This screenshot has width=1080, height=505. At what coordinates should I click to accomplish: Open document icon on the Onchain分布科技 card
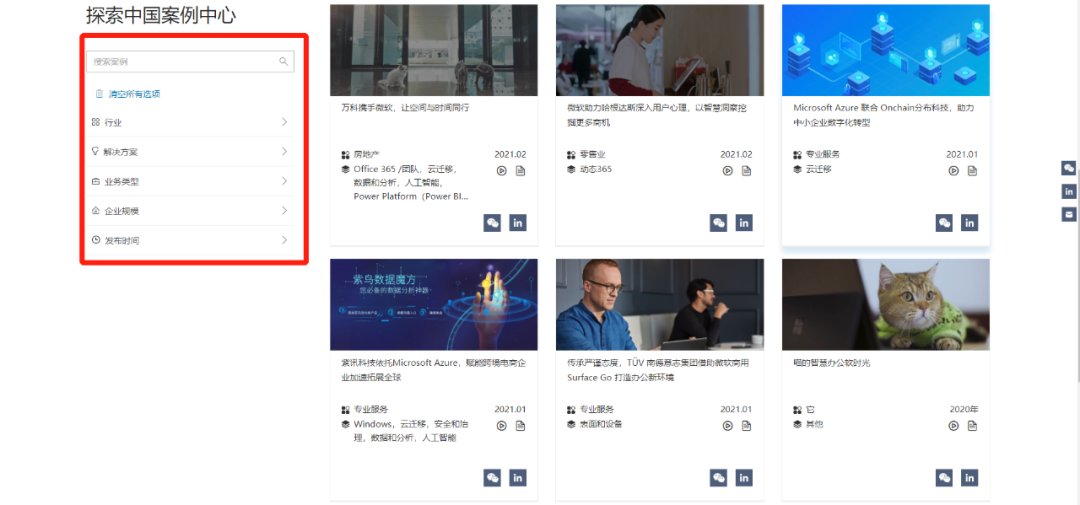(x=972, y=171)
